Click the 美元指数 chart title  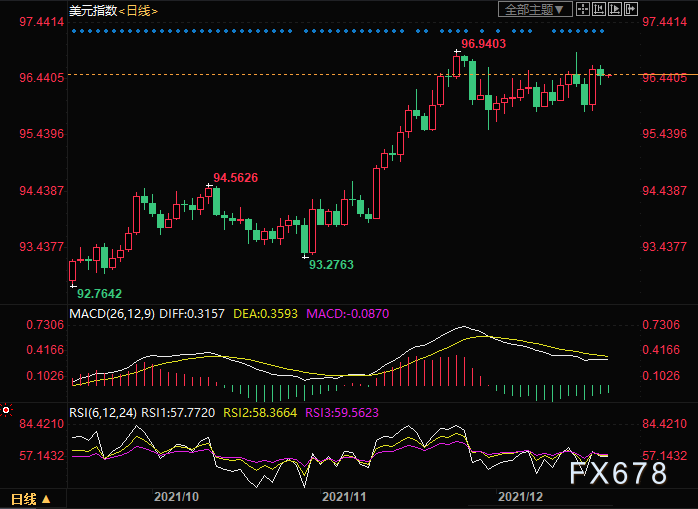pos(93,10)
